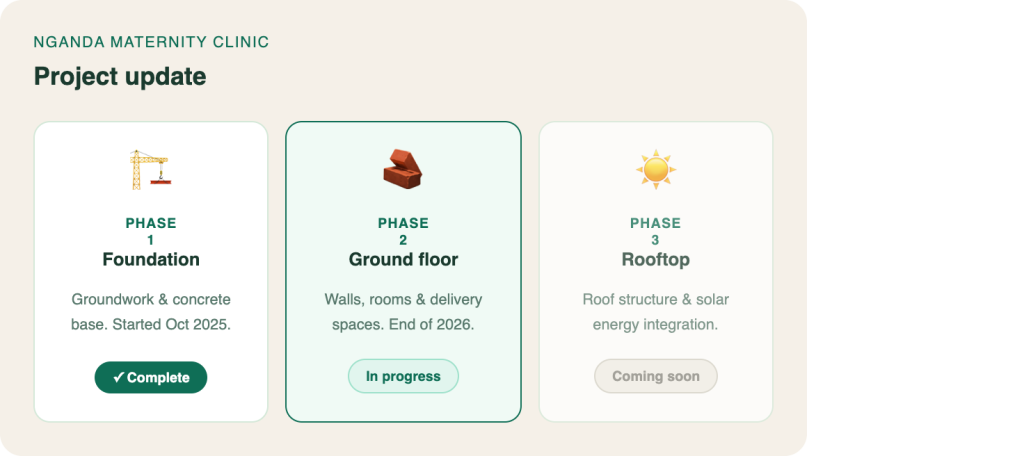Screen dimensions: 1024x456
Task: Click the Complete status badge
Action: point(151,378)
